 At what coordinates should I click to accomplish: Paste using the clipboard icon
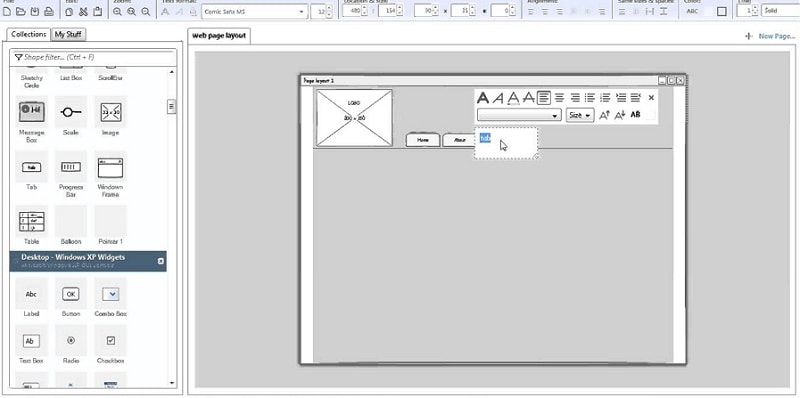97,11
